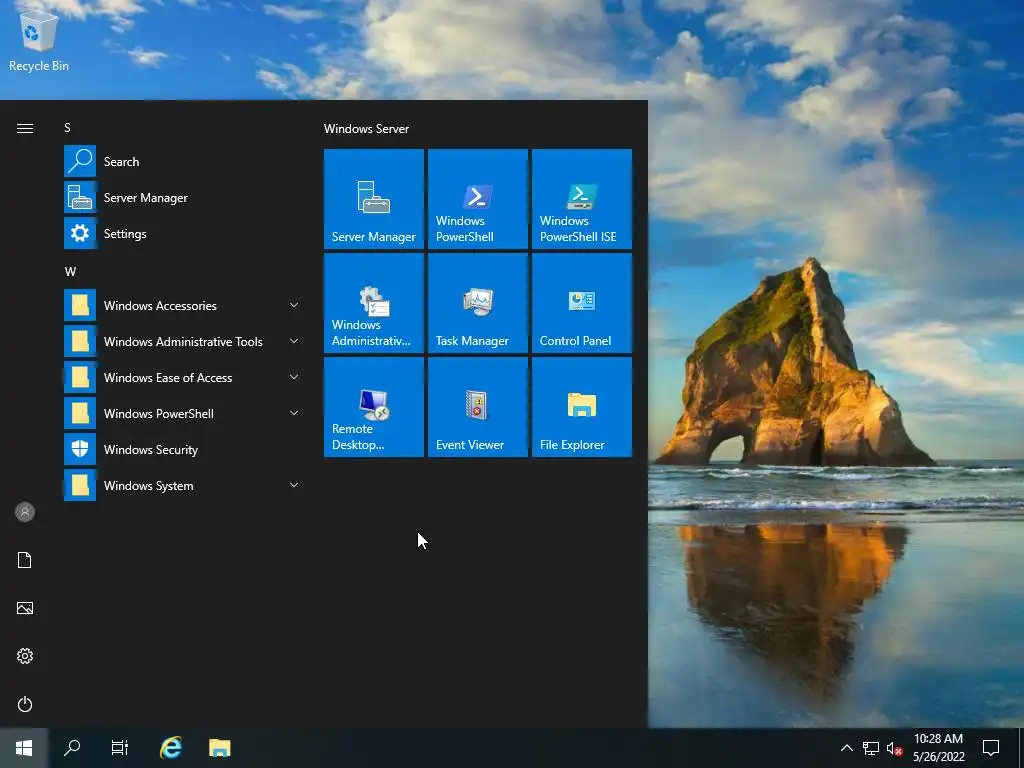
Task: Open Search from the app list
Action: pyautogui.click(x=182, y=161)
